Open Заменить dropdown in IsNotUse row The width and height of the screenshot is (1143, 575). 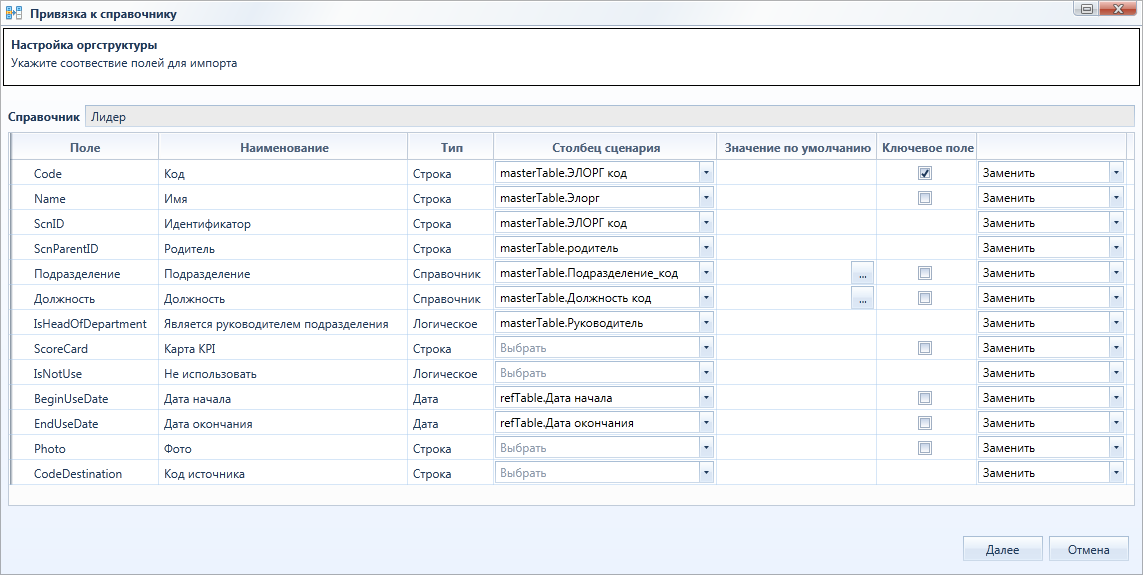tap(1116, 373)
